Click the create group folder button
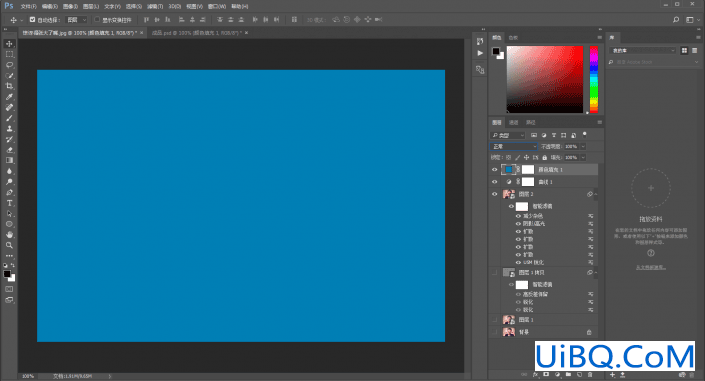 point(568,374)
